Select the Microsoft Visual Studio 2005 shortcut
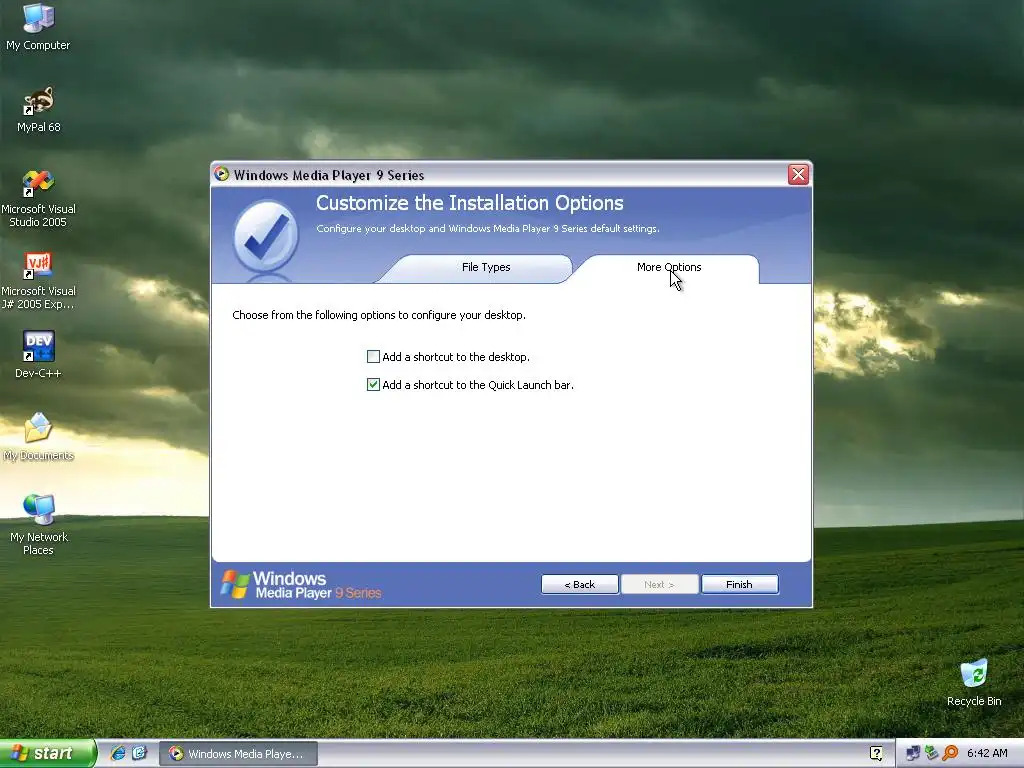Image resolution: width=1024 pixels, height=768 pixels. coord(39,199)
